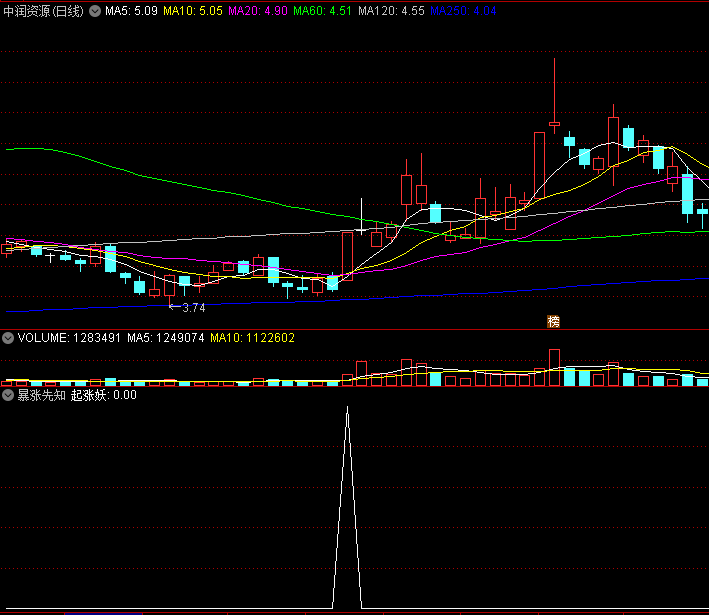
Task: Click the 3.74 lowest price marker
Action: 186,307
